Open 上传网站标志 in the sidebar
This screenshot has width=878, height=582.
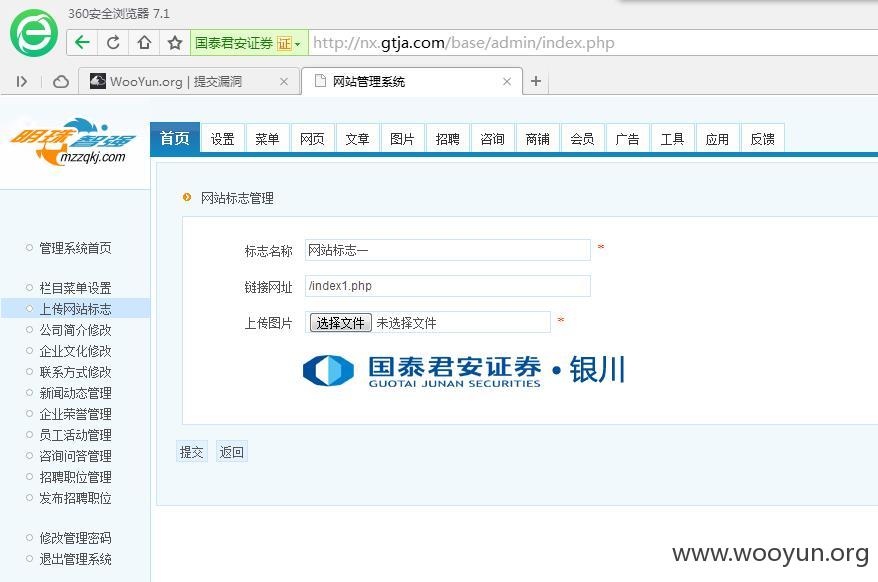(x=75, y=309)
